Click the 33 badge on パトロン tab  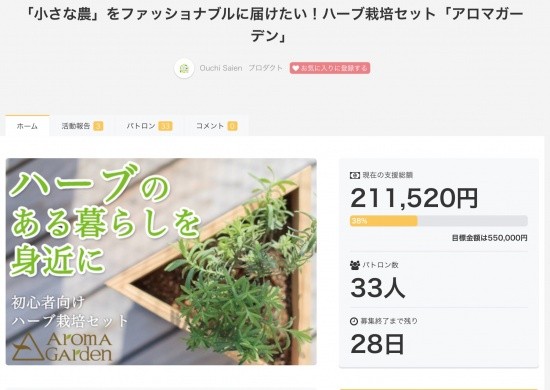[x=165, y=126]
